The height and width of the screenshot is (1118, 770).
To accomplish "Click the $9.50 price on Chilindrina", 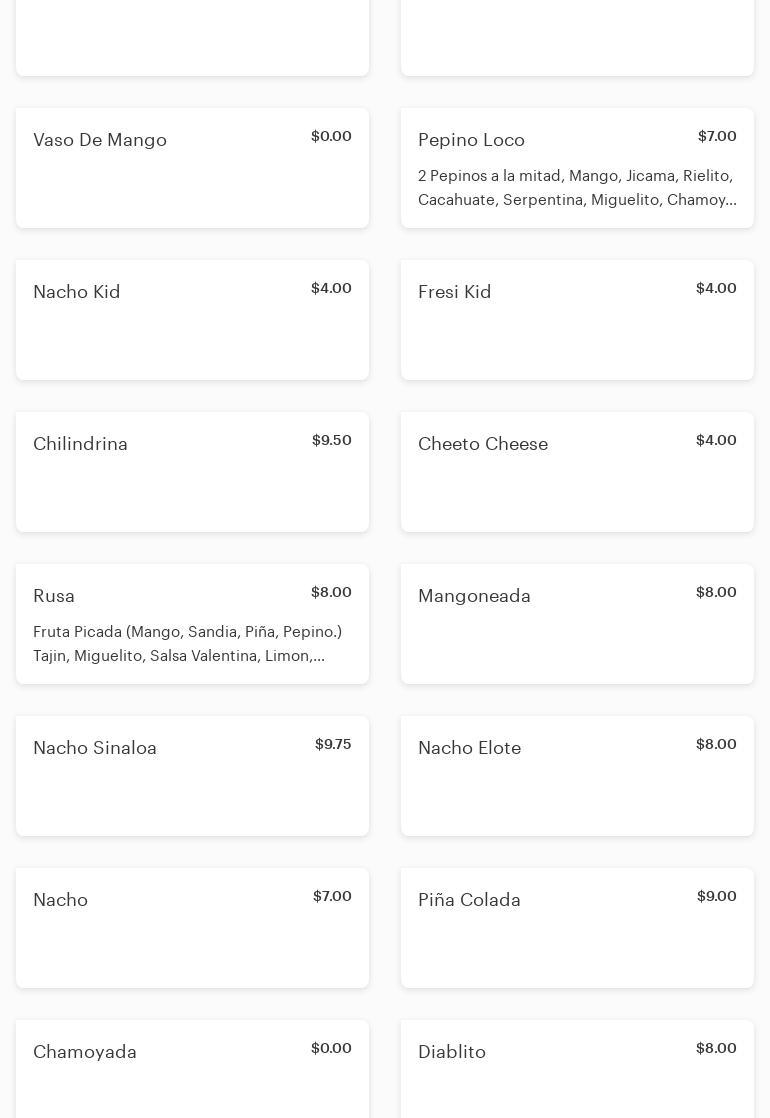I will [331, 441].
